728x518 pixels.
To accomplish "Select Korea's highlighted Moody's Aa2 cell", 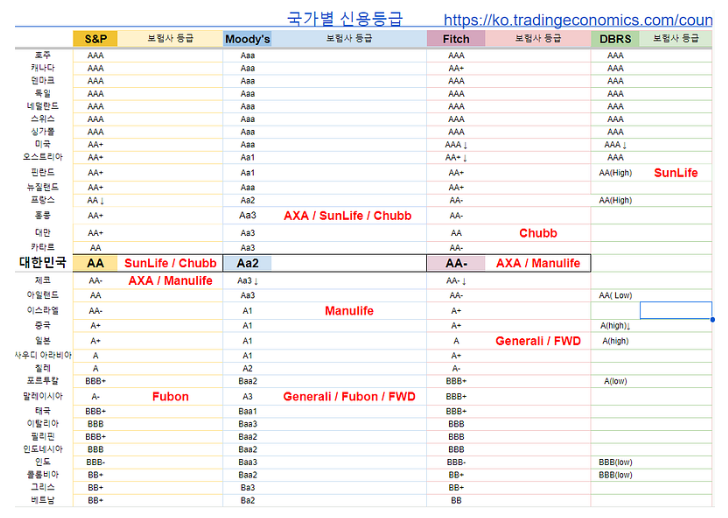I will 247,263.
